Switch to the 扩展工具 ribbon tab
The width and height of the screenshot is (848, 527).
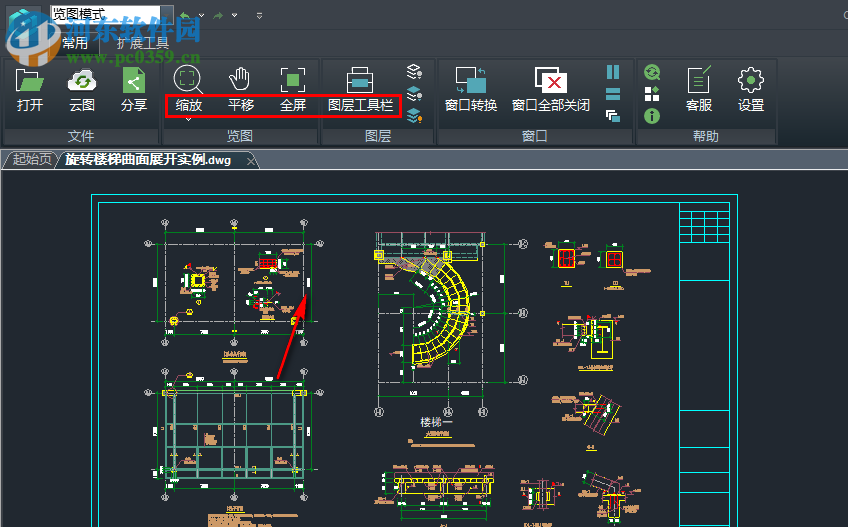(x=142, y=43)
